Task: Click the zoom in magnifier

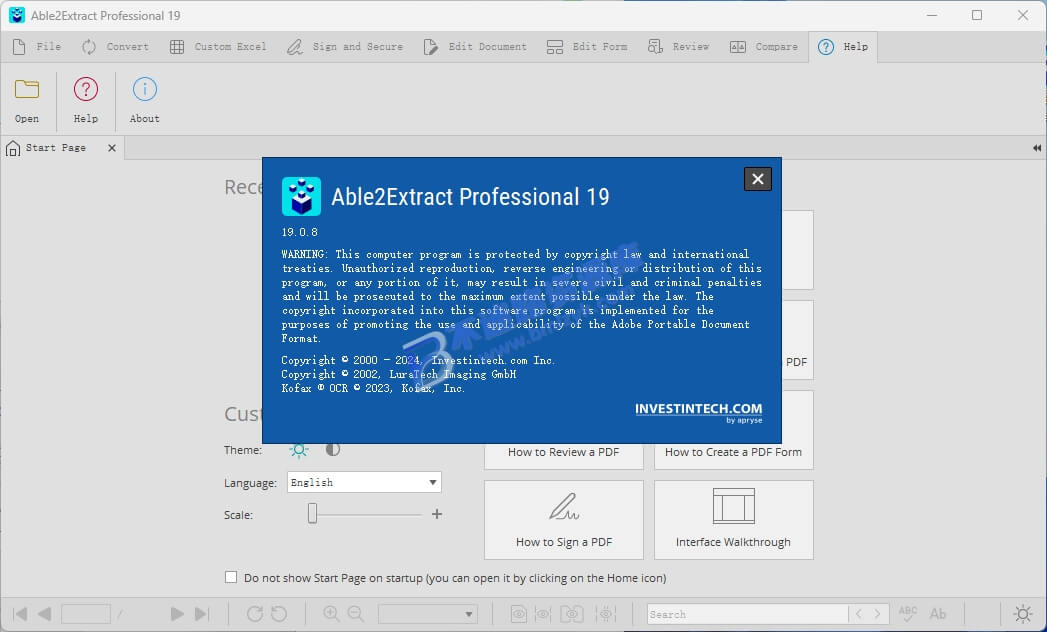Action: coord(331,614)
